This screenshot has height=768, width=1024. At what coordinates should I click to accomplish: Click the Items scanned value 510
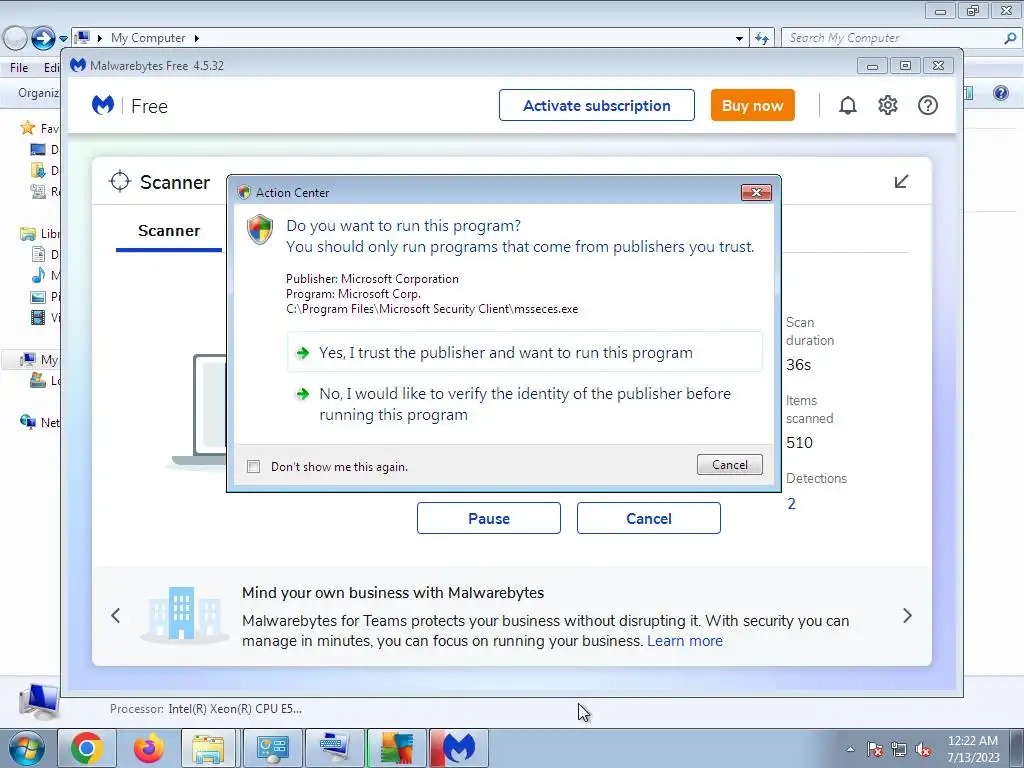coord(799,442)
